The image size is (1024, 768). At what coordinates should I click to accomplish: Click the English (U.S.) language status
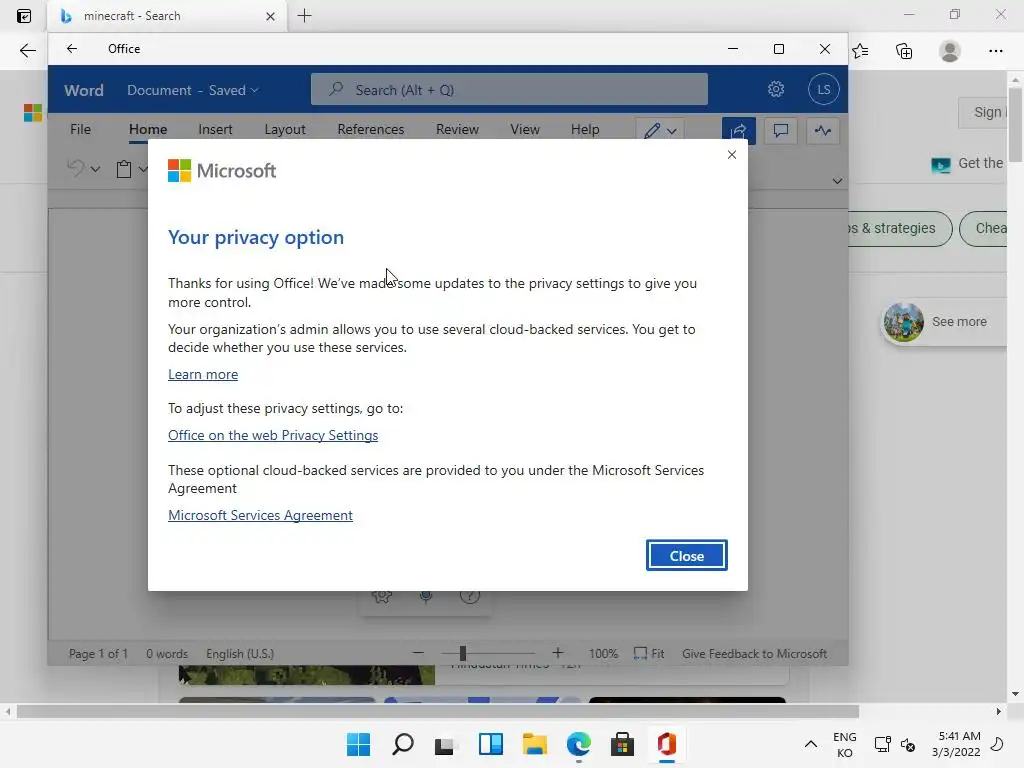[240, 654]
